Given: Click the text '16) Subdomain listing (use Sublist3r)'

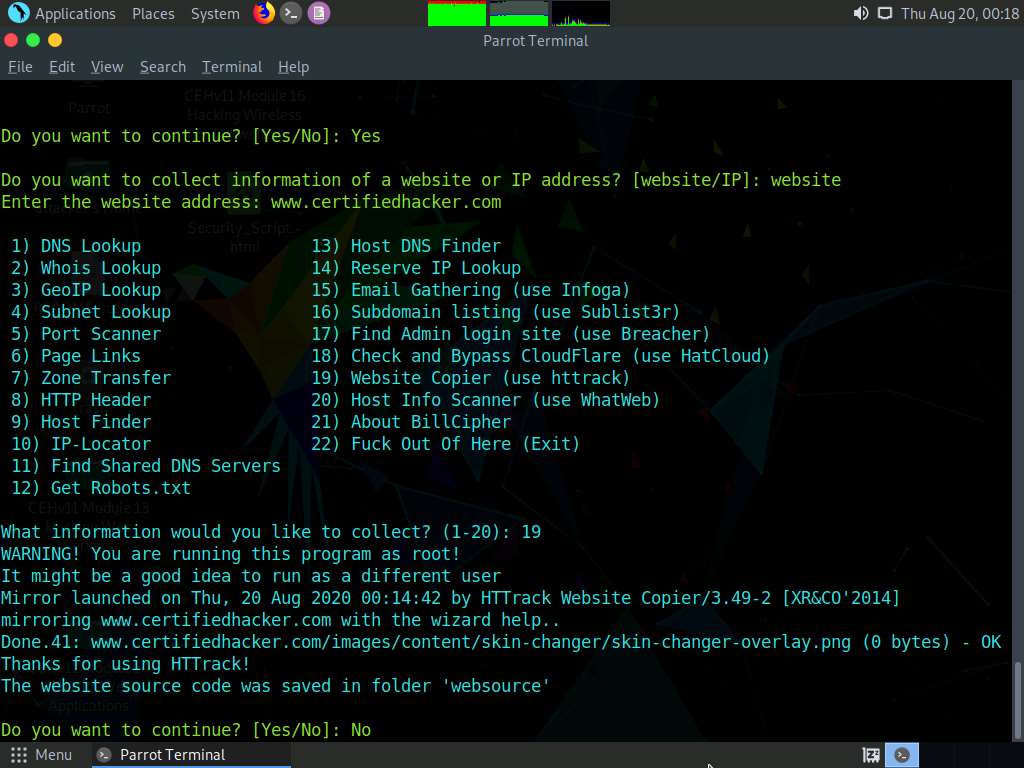Looking at the screenshot, I should click(496, 312).
